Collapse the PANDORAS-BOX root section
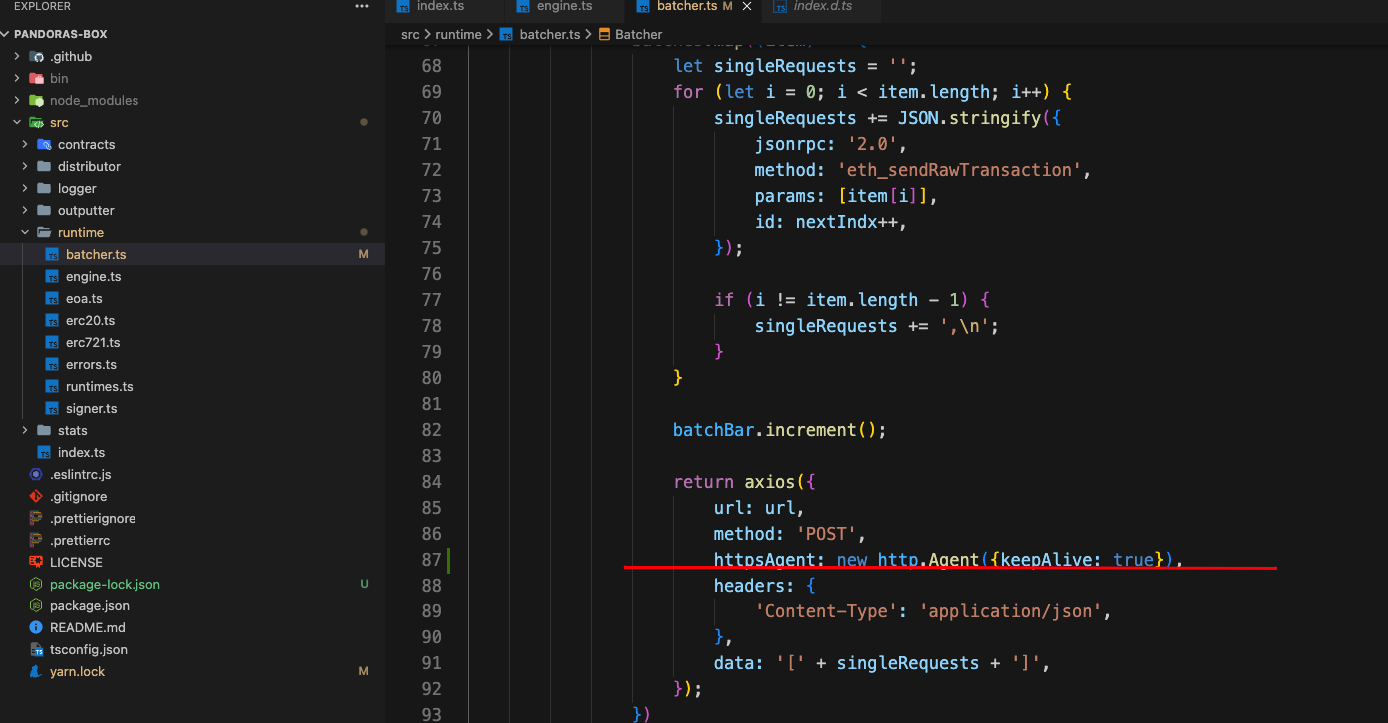The height and width of the screenshot is (723, 1388). (x=7, y=34)
